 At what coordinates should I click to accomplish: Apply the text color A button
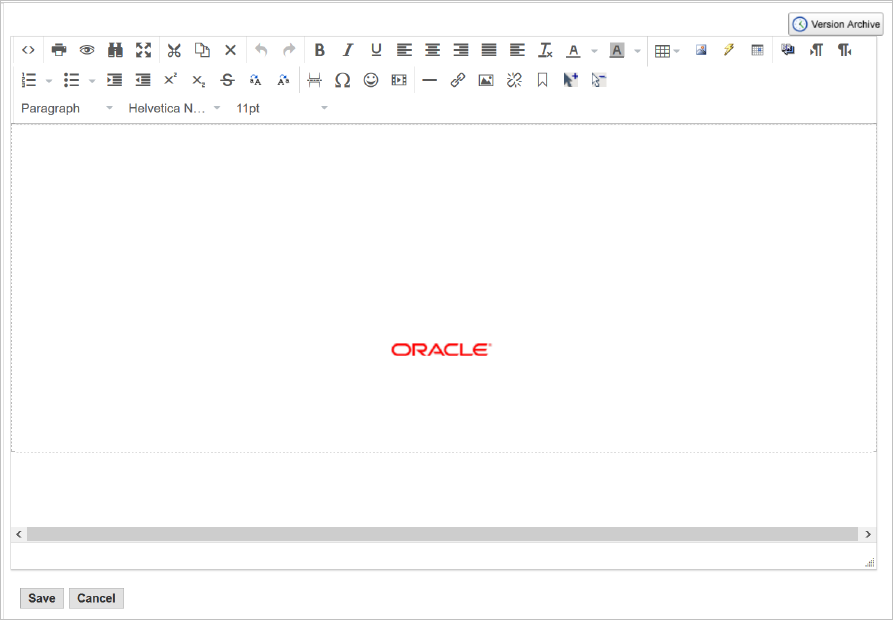(574, 50)
